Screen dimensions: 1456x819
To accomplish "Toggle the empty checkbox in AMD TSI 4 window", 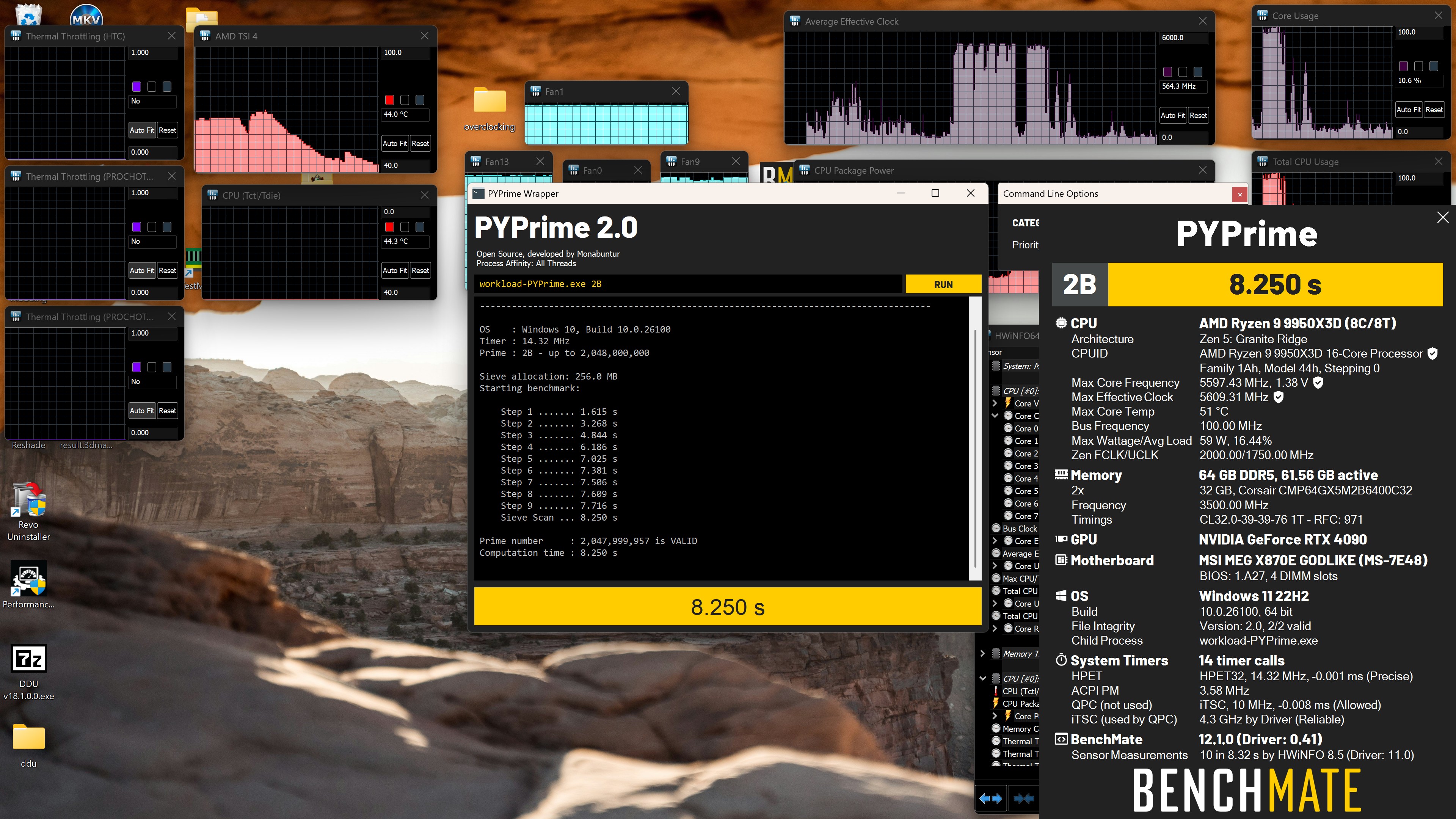I will pyautogui.click(x=405, y=100).
